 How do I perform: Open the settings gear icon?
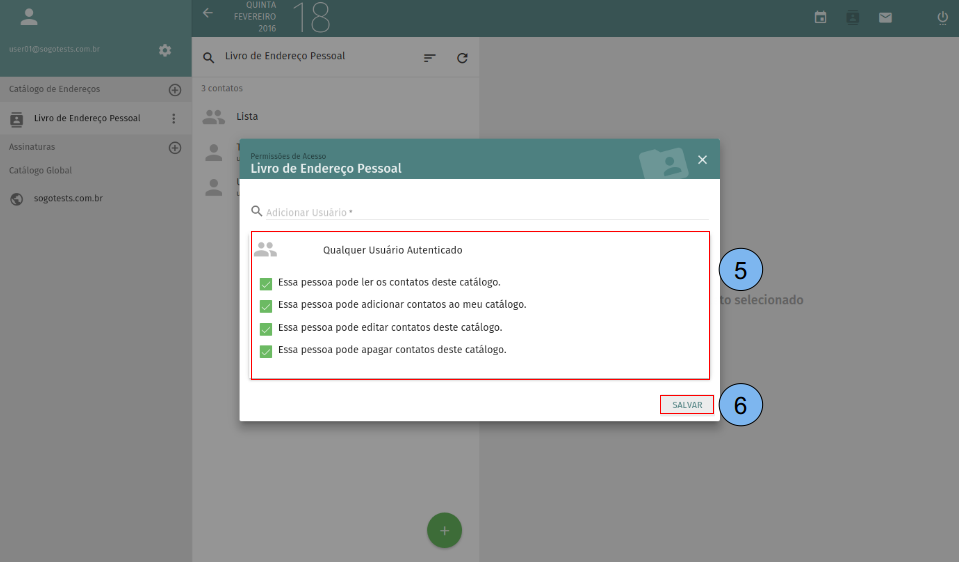165,50
